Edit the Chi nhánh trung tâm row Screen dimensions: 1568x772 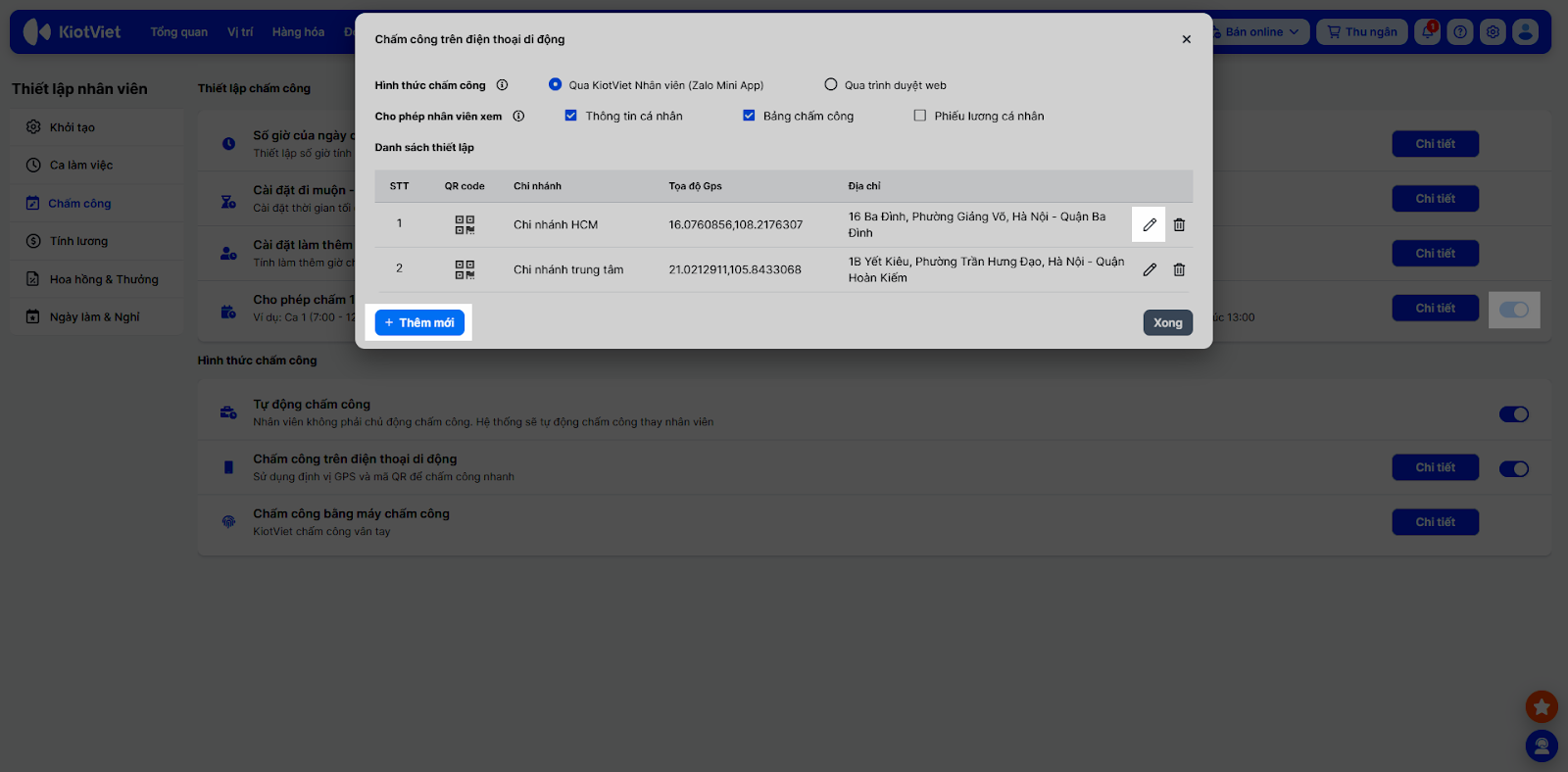click(1150, 269)
